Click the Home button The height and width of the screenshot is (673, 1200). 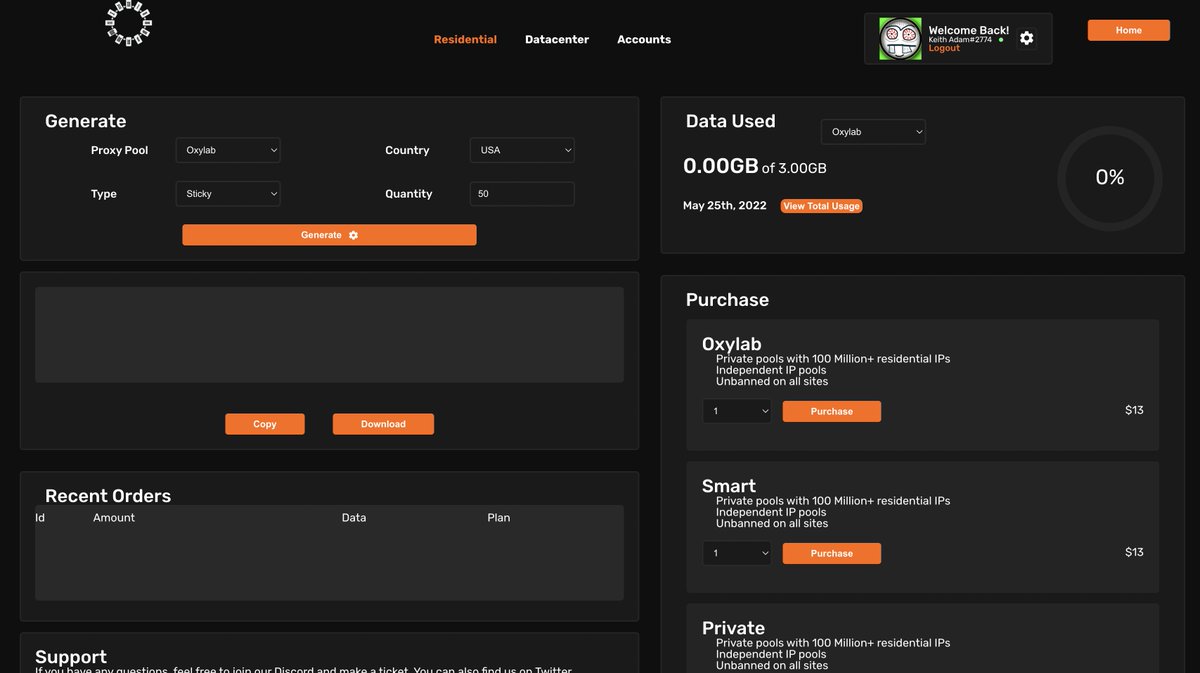(1128, 30)
